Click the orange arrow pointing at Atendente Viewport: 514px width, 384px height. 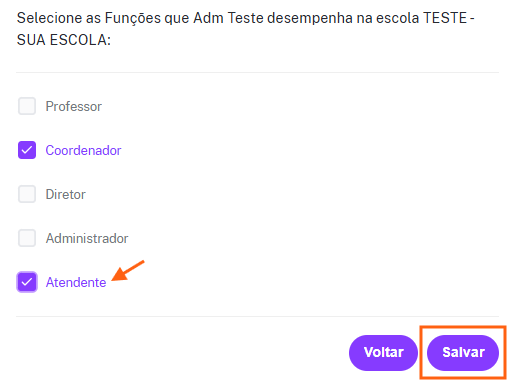pos(127,271)
